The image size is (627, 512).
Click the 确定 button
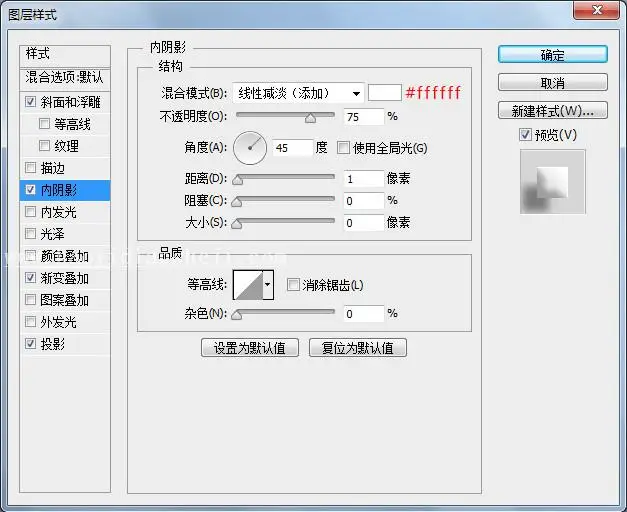click(553, 54)
